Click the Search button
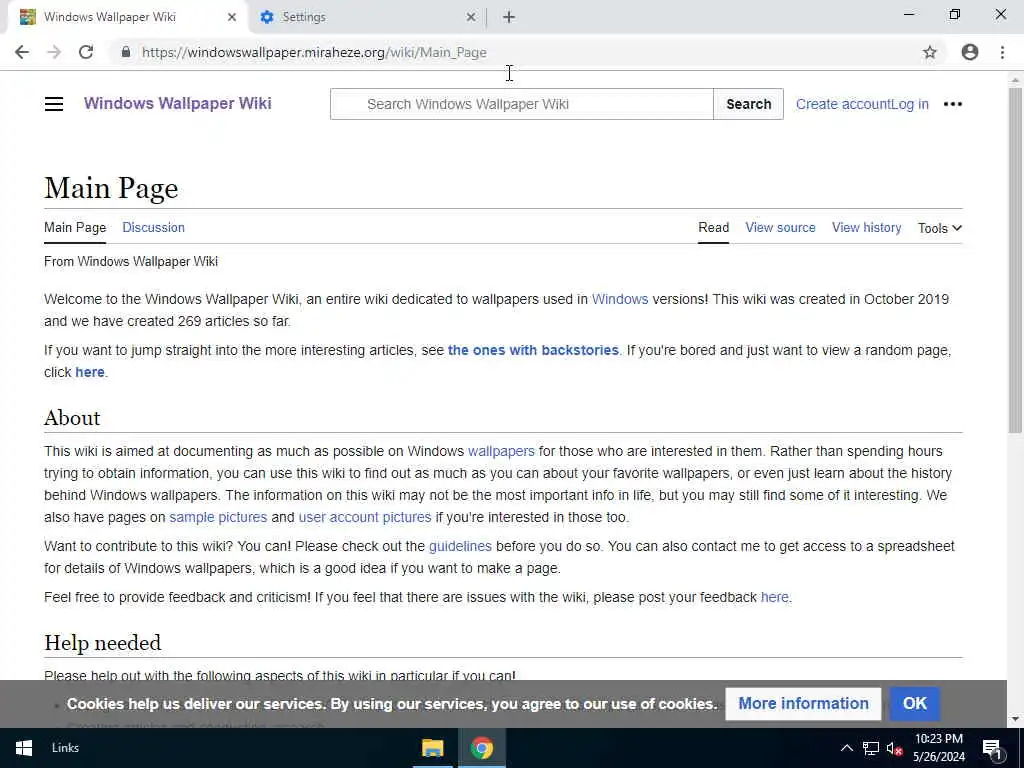1024x768 pixels. click(748, 104)
